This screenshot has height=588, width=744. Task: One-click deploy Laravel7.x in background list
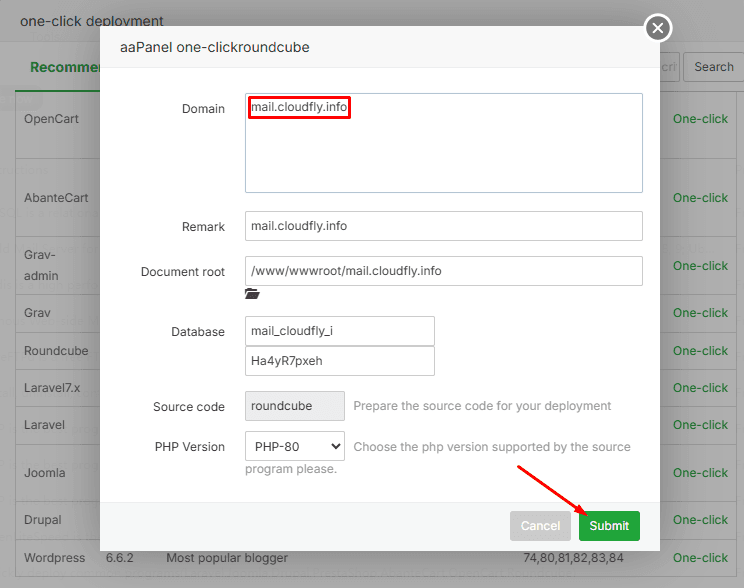pyautogui.click(x=700, y=388)
